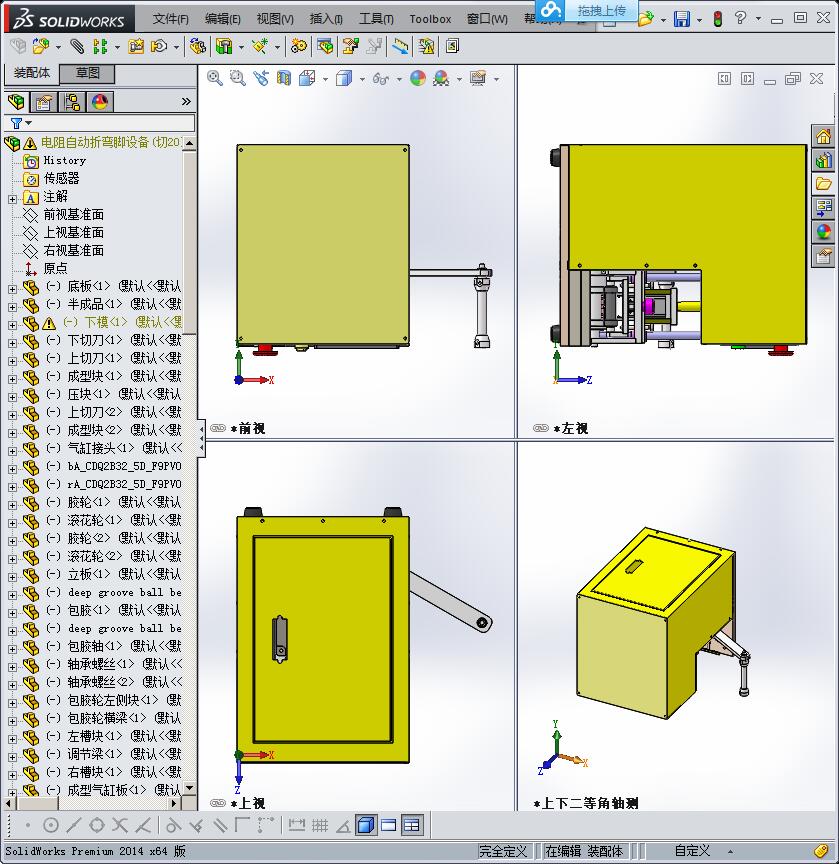Open the ConfigurationManager tab icon
This screenshot has height=864, width=839.
(x=72, y=102)
